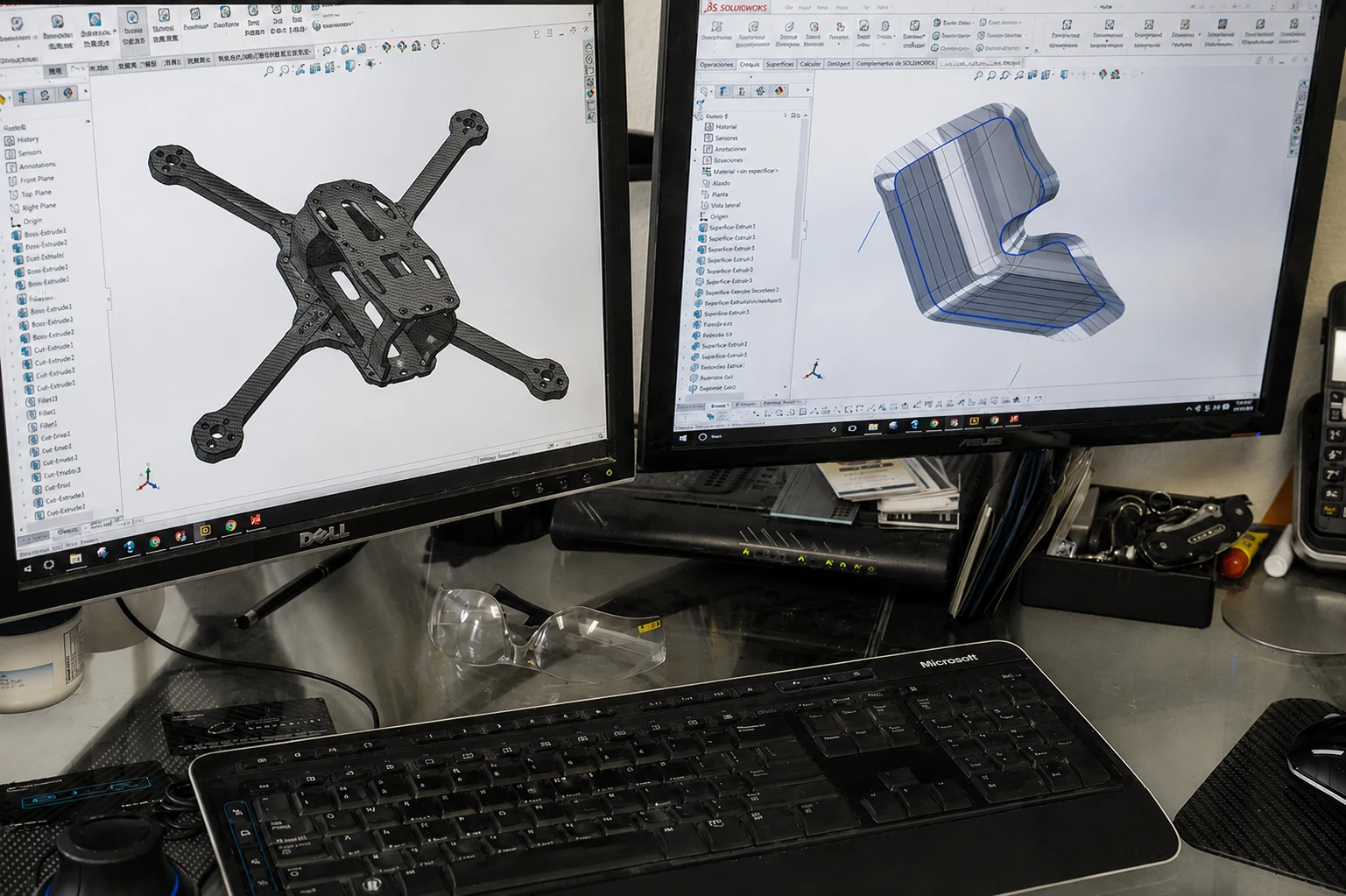Viewport: 1346px width, 896px height.
Task: Click Apply Scene icon on right monitor
Action: pyautogui.click(x=1115, y=74)
